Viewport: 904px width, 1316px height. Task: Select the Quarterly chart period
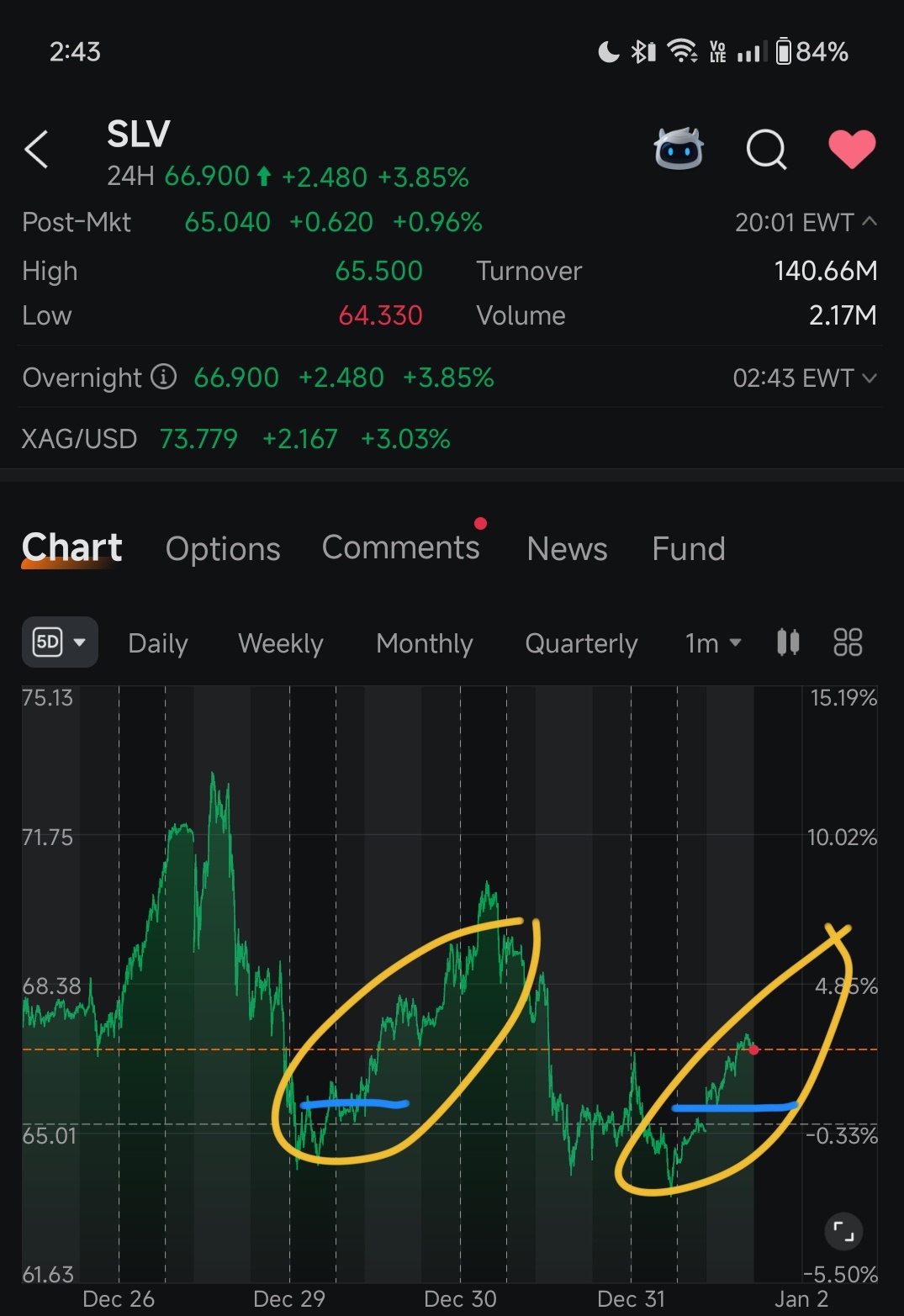tap(581, 643)
